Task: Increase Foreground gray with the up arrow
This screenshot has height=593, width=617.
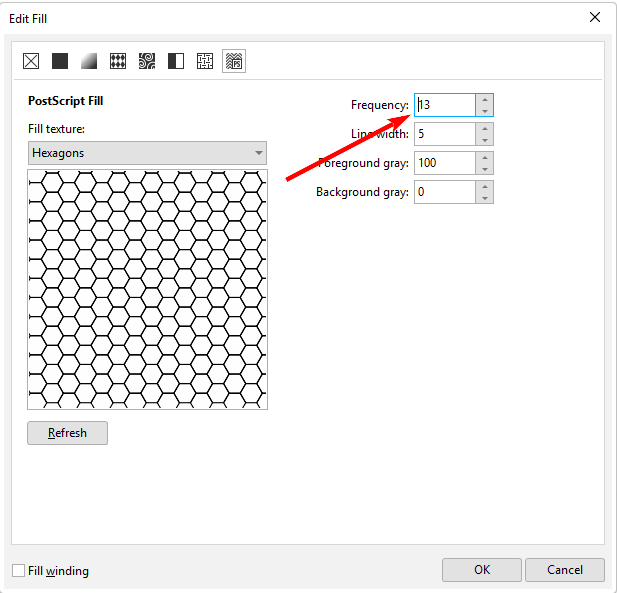Action: 485,158
